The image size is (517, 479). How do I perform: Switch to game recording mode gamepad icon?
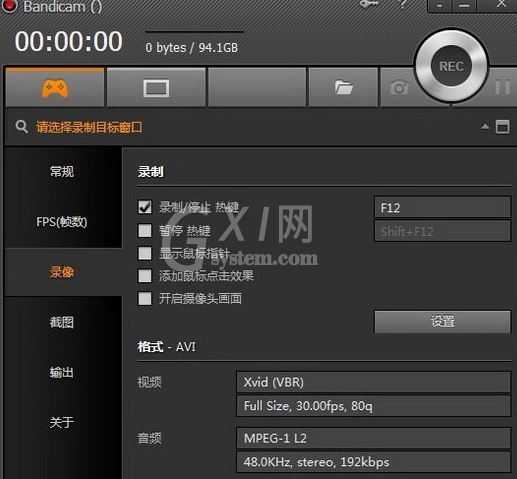pyautogui.click(x=55, y=88)
